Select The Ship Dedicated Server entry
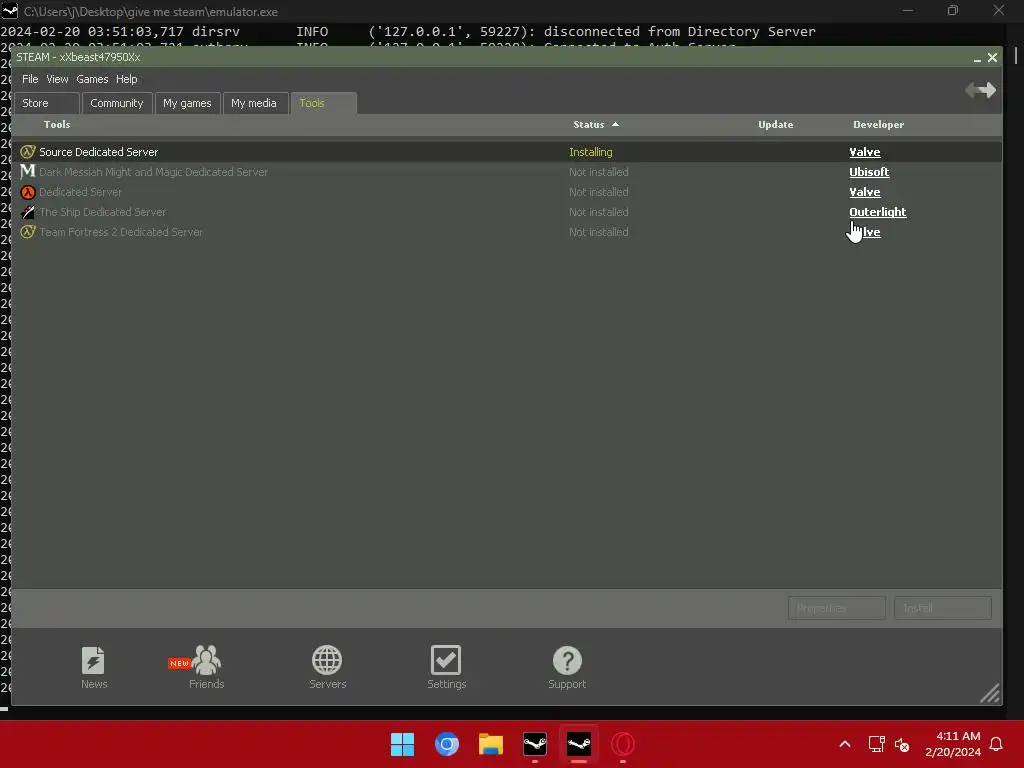Image resolution: width=1024 pixels, height=768 pixels. pos(507,212)
